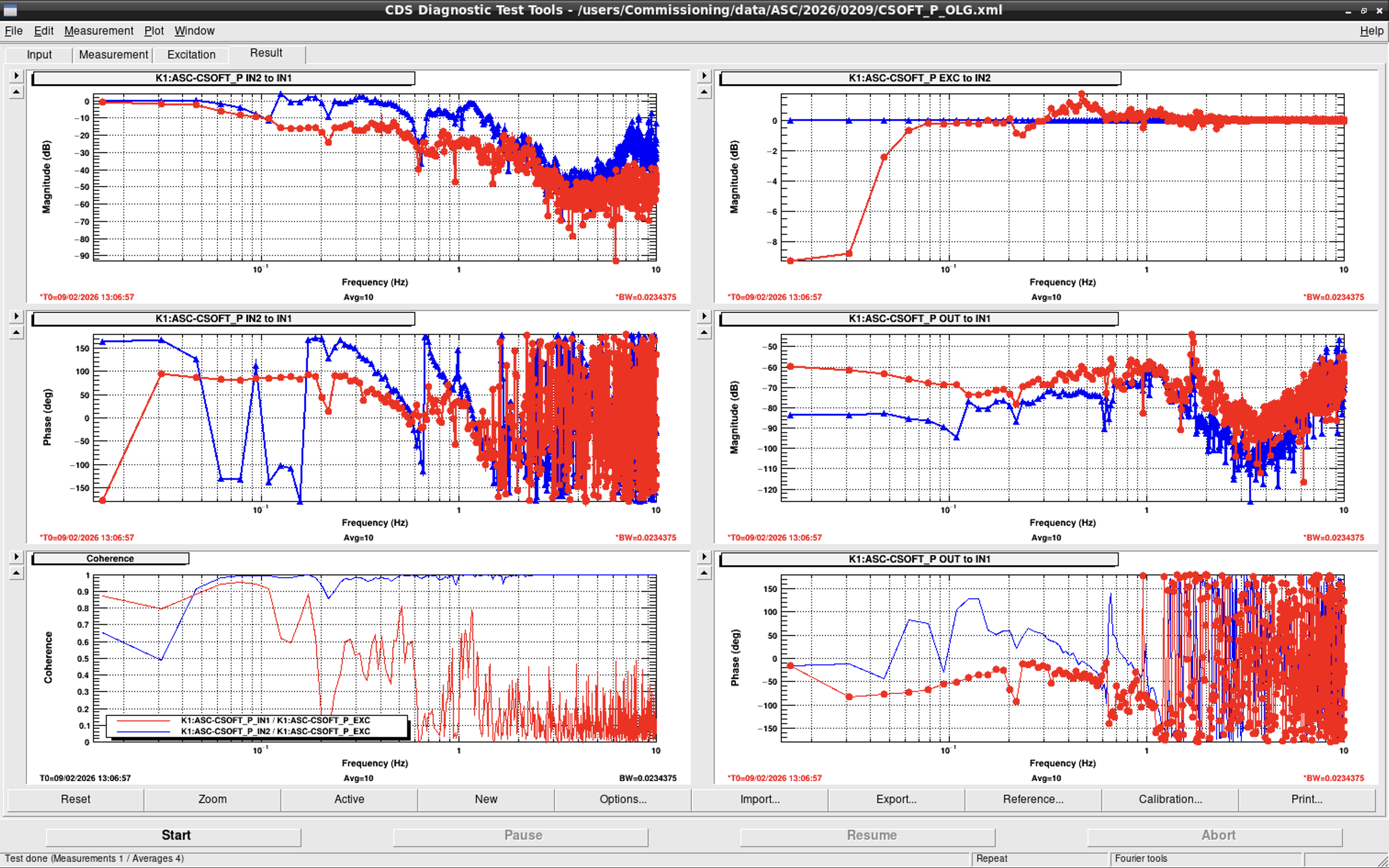This screenshot has height=868, width=1389.
Task: Click right-arrow icon beside EXC to IN2 plot
Action: coord(704,75)
